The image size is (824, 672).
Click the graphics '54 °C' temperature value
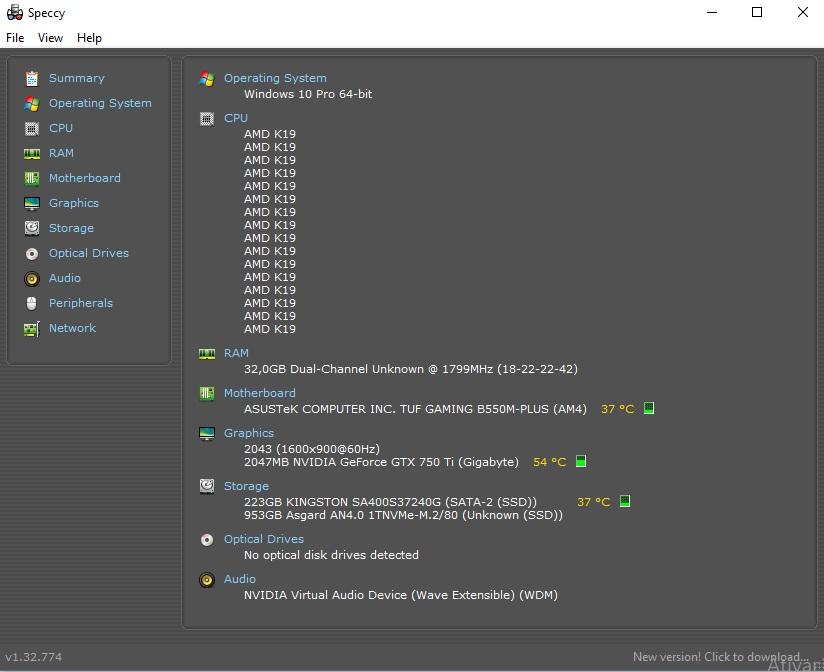pos(550,462)
